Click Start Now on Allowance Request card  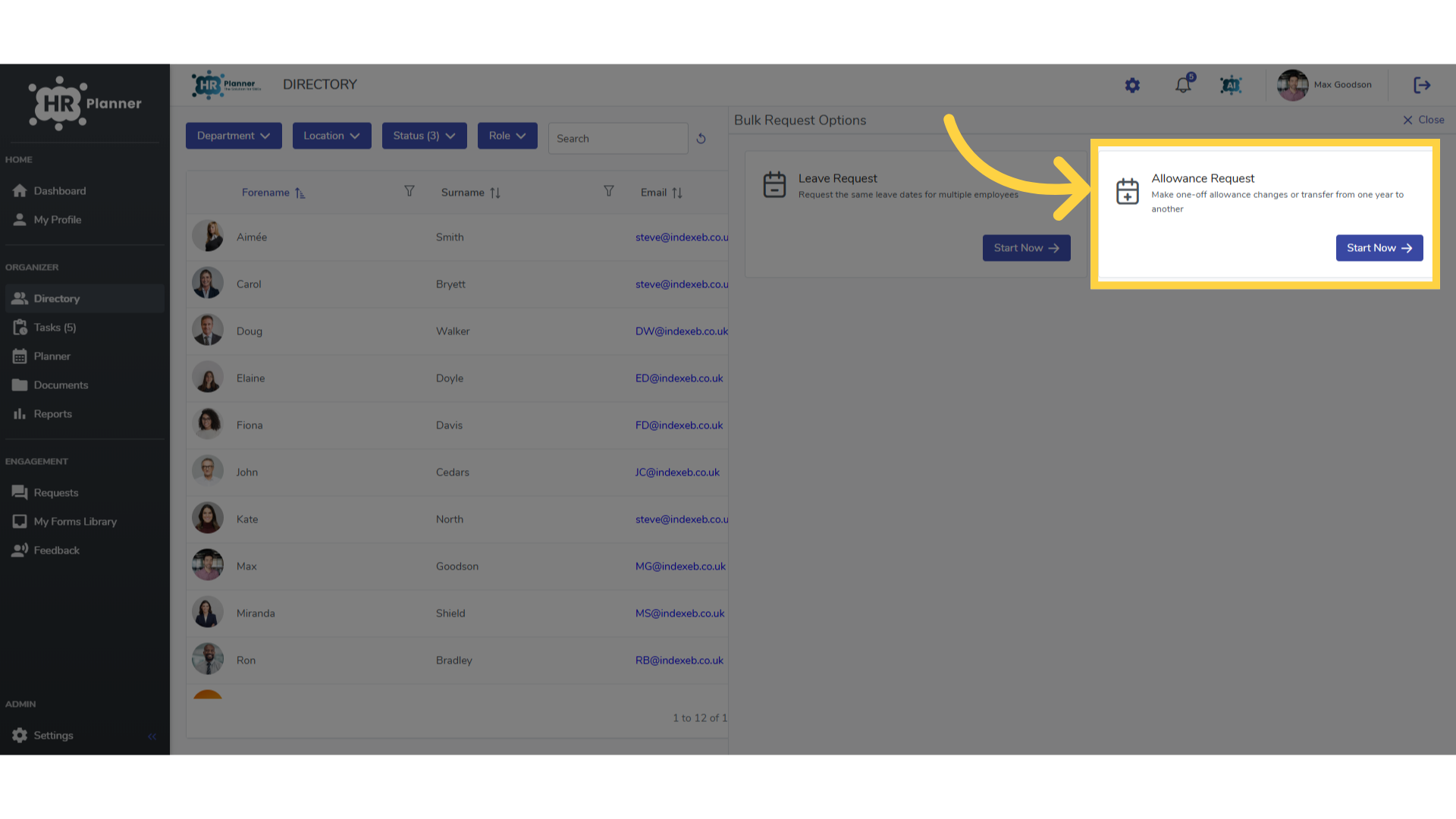point(1379,248)
